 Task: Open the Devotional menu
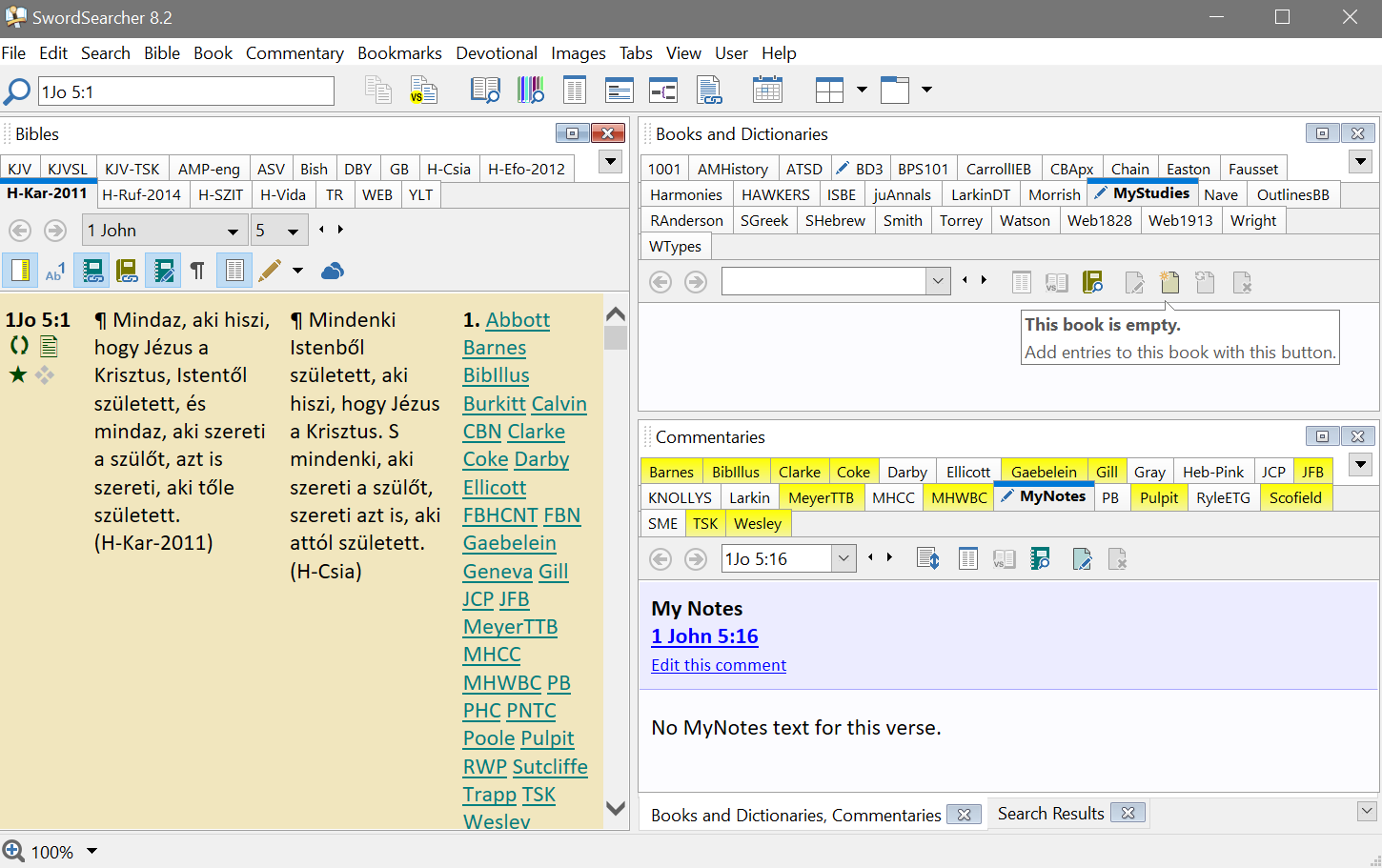[x=497, y=53]
